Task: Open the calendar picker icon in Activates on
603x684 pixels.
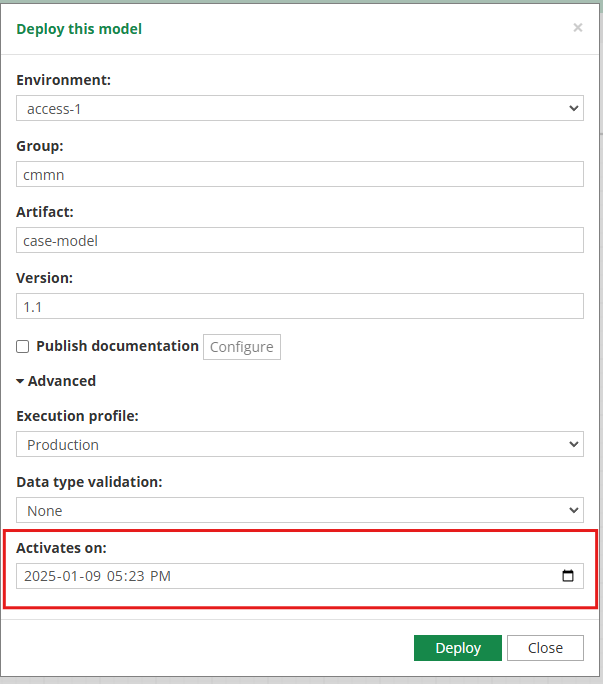Action: (x=568, y=576)
